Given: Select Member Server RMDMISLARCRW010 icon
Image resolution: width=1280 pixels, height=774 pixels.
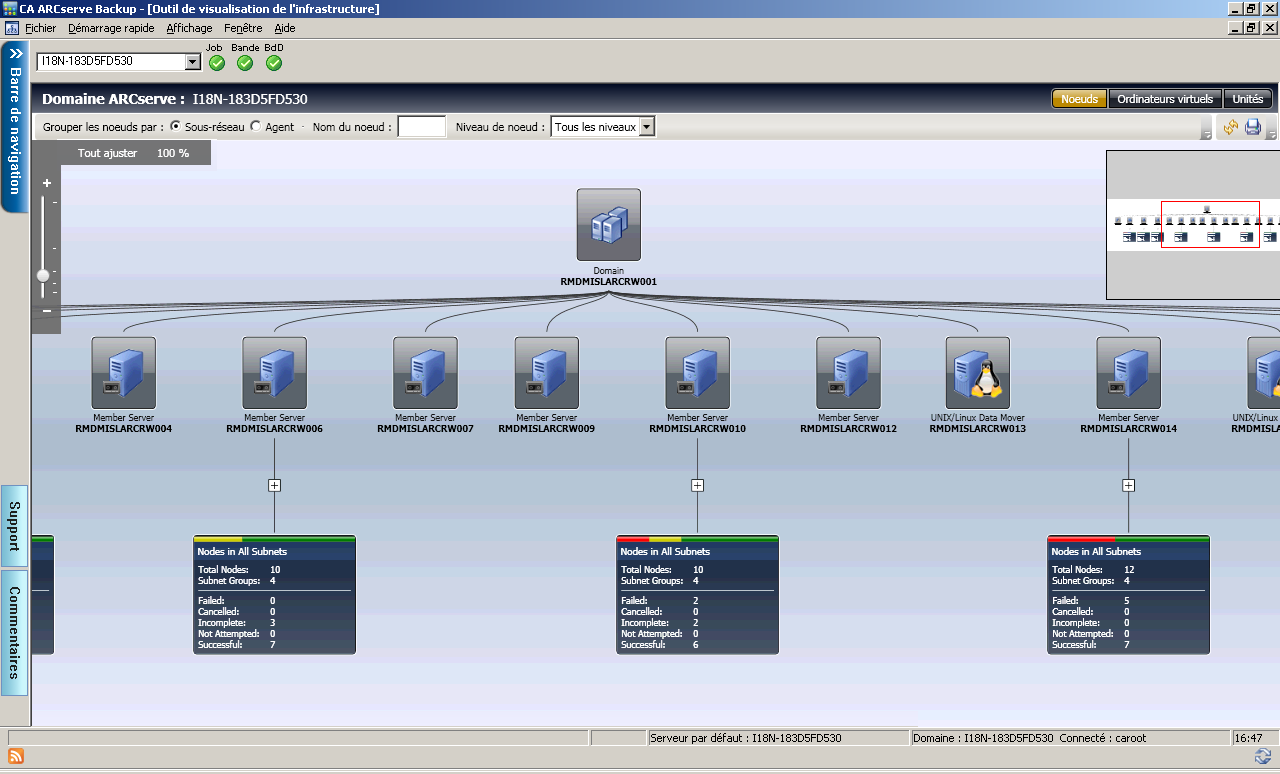Looking at the screenshot, I should point(697,372).
